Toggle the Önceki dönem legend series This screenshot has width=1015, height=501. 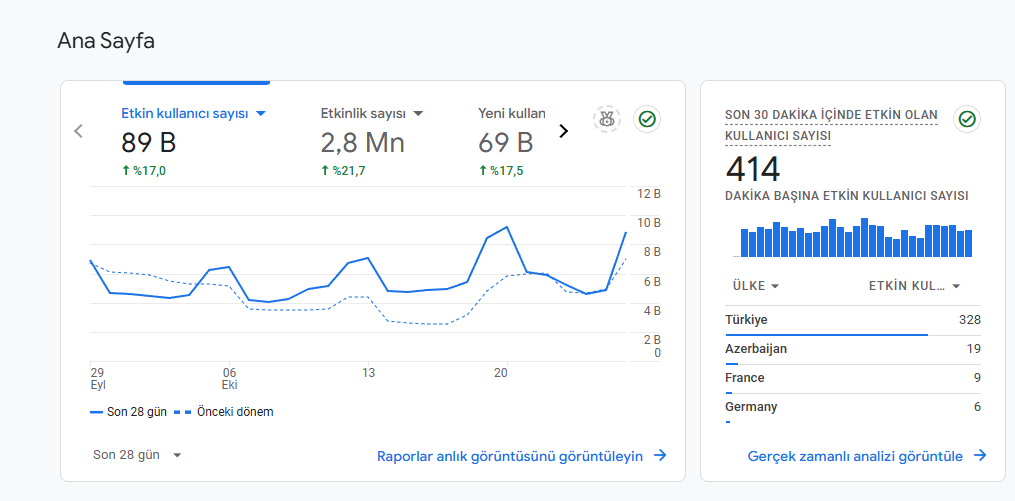point(224,412)
